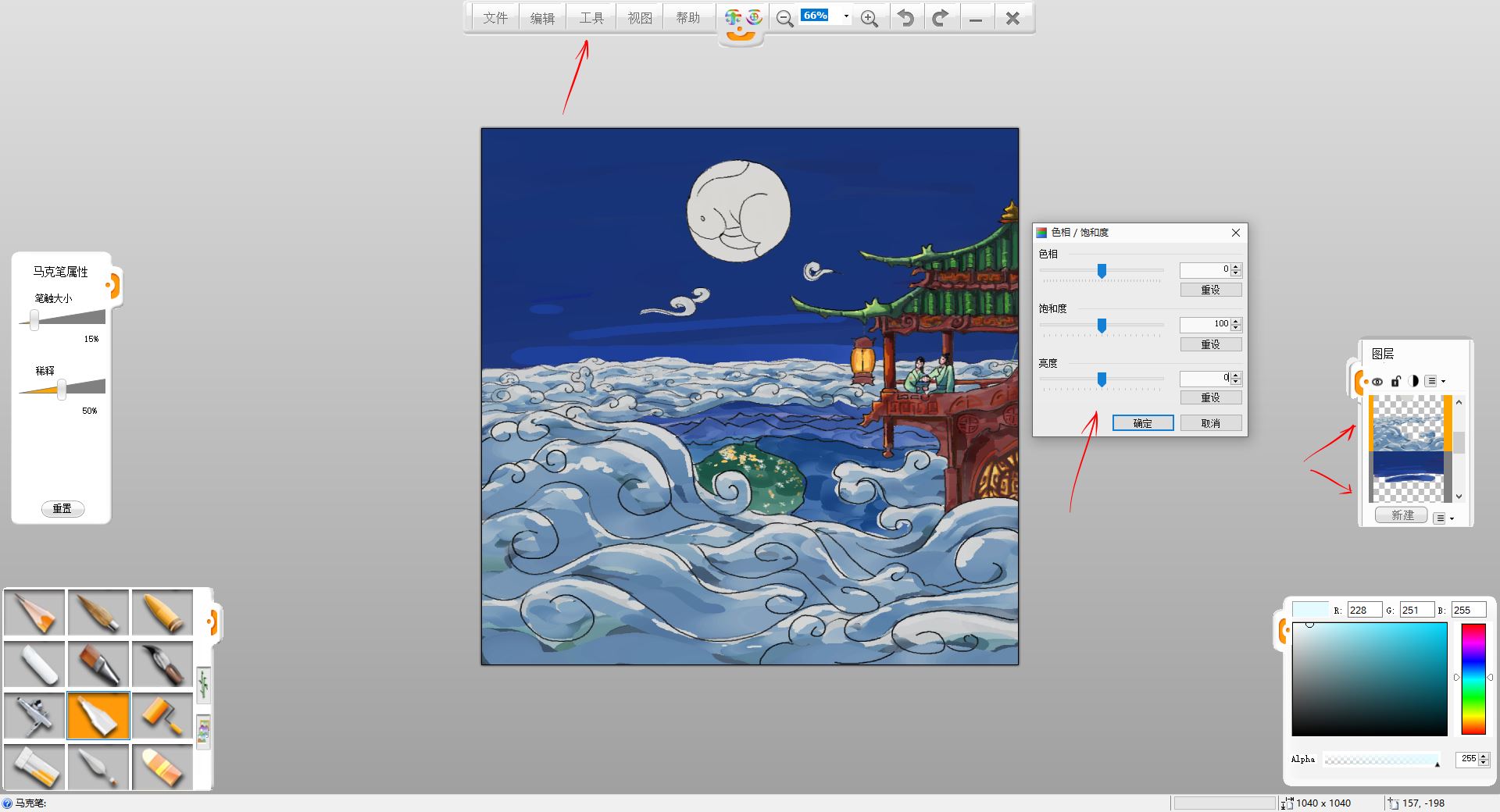Click the 饱和度 slider handle
Screen dimensions: 1500x812
pyautogui.click(x=1102, y=325)
